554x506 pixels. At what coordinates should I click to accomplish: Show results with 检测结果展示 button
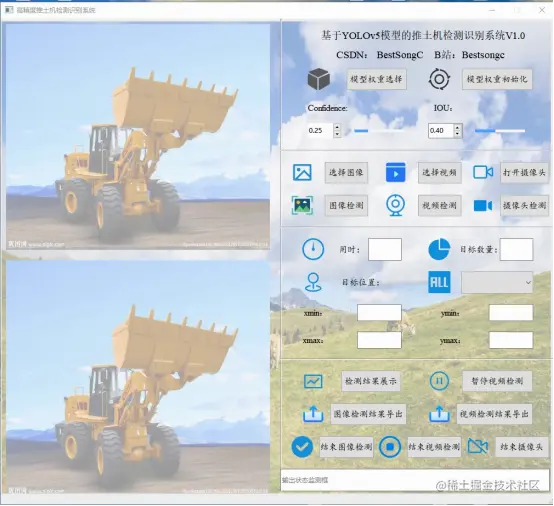[371, 381]
